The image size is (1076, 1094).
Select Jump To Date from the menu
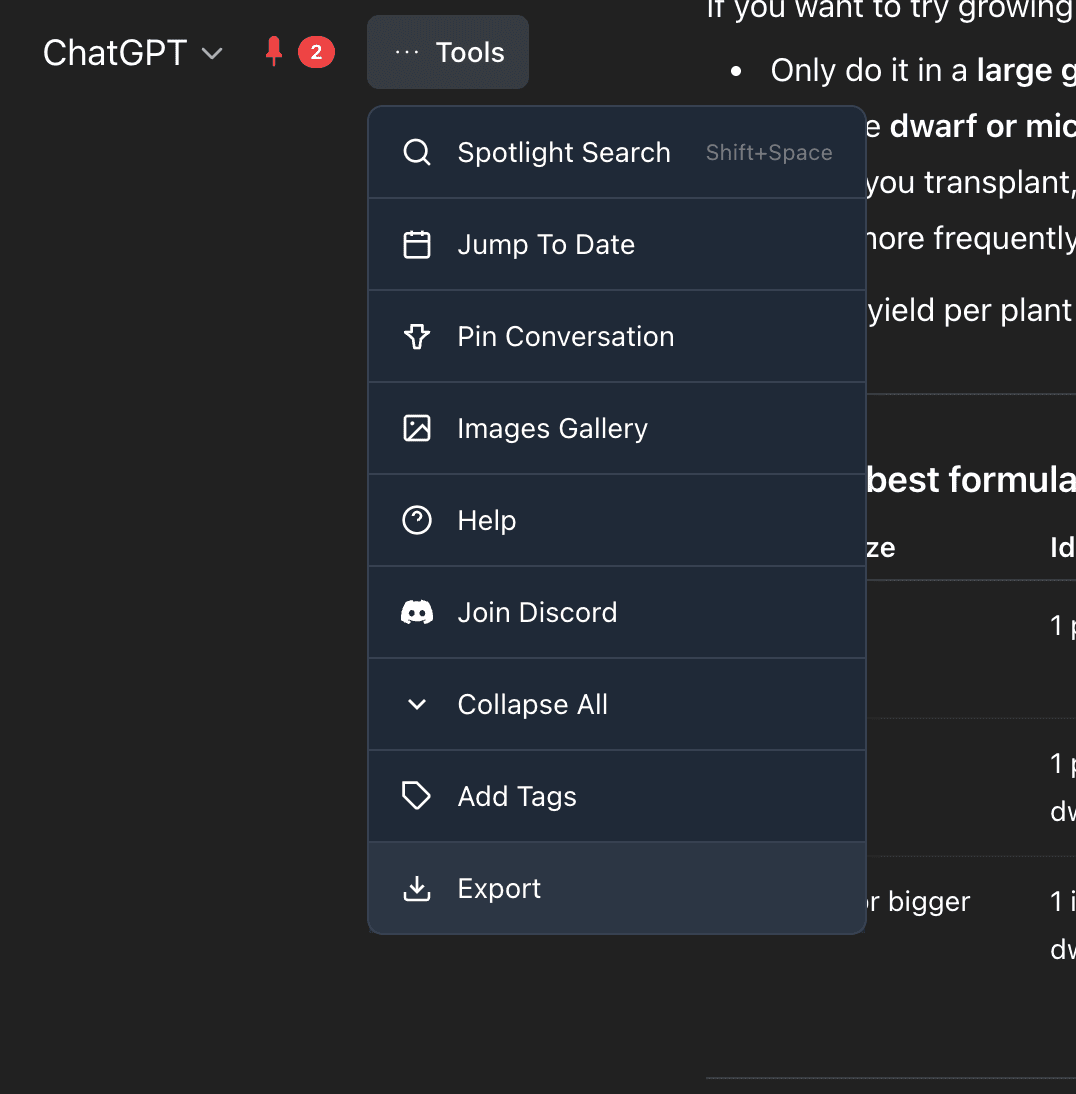(x=546, y=244)
